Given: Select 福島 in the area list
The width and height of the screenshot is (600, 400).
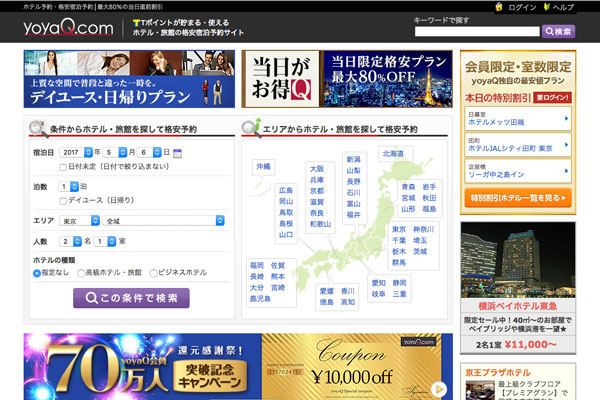Looking at the screenshot, I should click(x=429, y=209).
